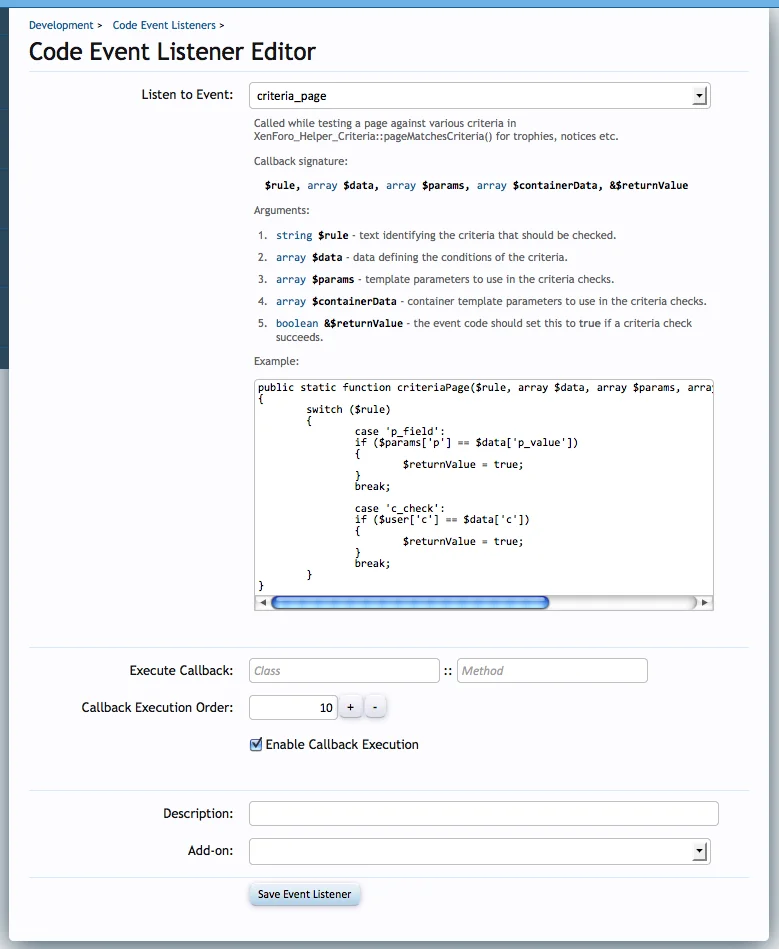Go to Code Event Listeners breadcrumb
Image resolution: width=779 pixels, height=949 pixels.
tap(164, 25)
